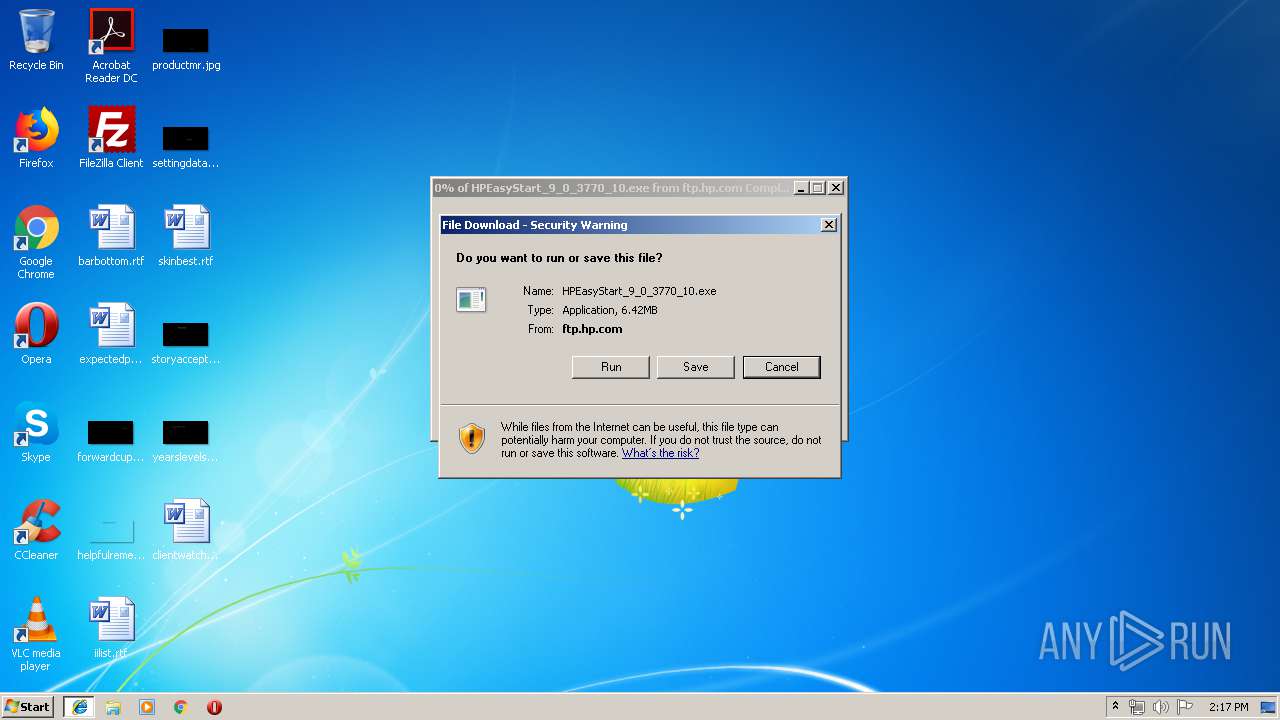
Task: Open the Start menu
Action: click(x=28, y=707)
